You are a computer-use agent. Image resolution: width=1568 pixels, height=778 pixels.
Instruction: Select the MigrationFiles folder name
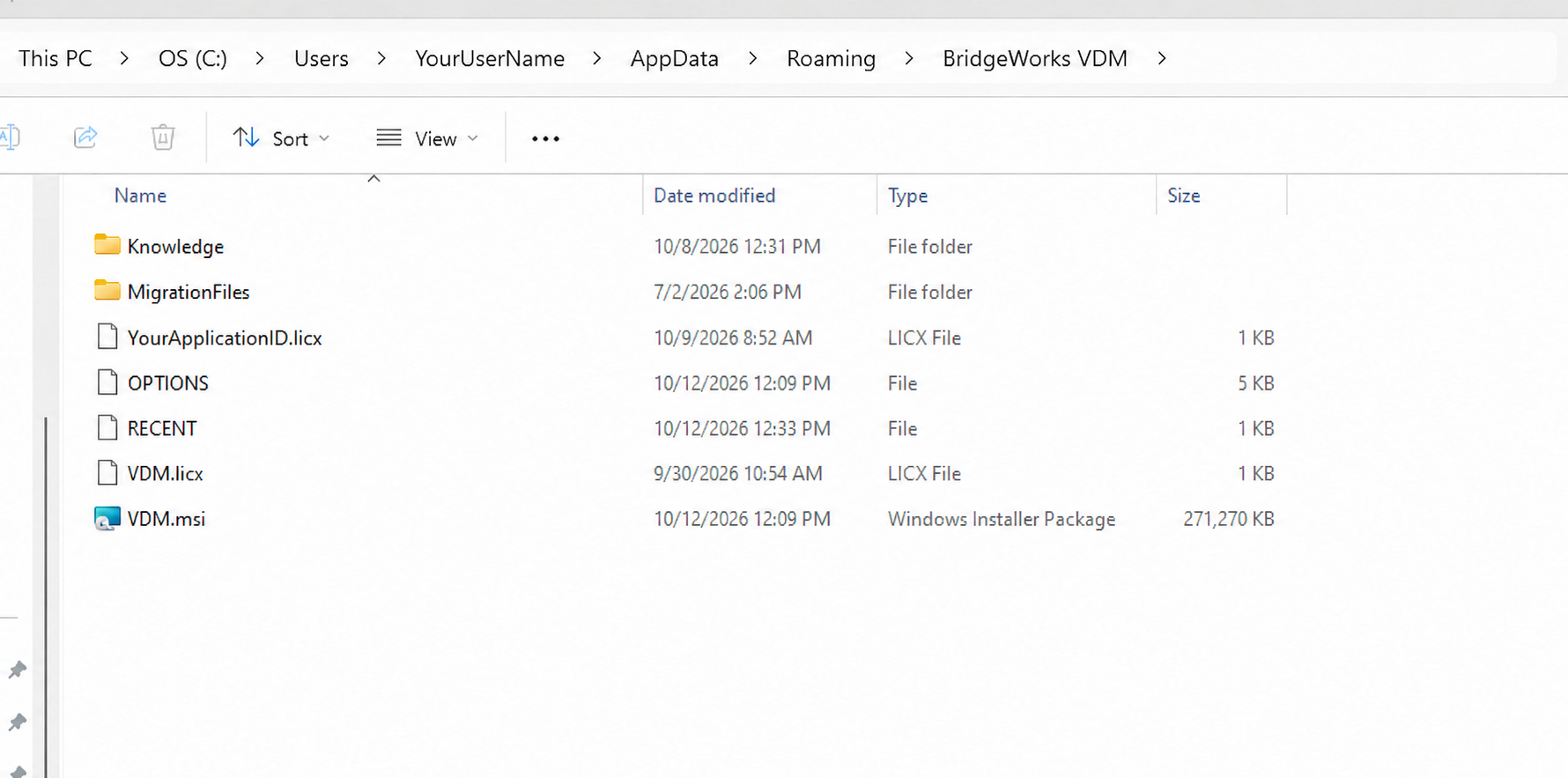[189, 292]
